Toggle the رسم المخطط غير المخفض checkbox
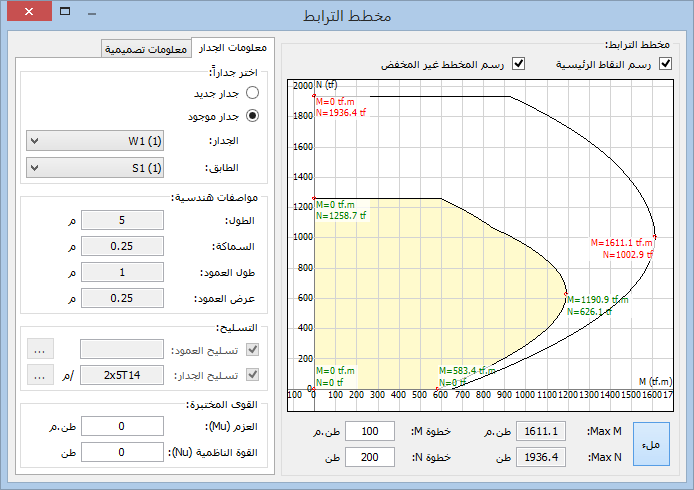The image size is (694, 490). [x=518, y=64]
